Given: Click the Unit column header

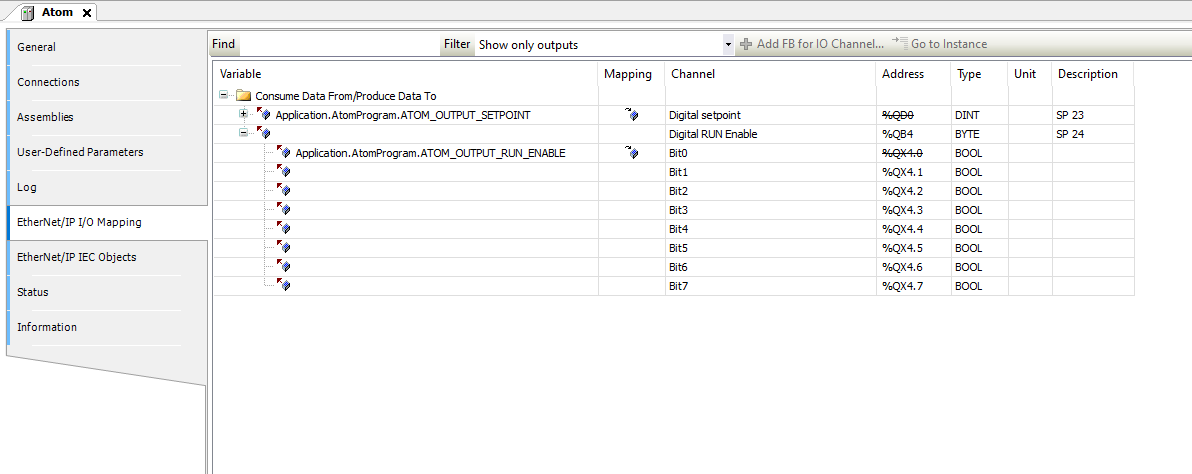Looking at the screenshot, I should tap(1029, 74).
